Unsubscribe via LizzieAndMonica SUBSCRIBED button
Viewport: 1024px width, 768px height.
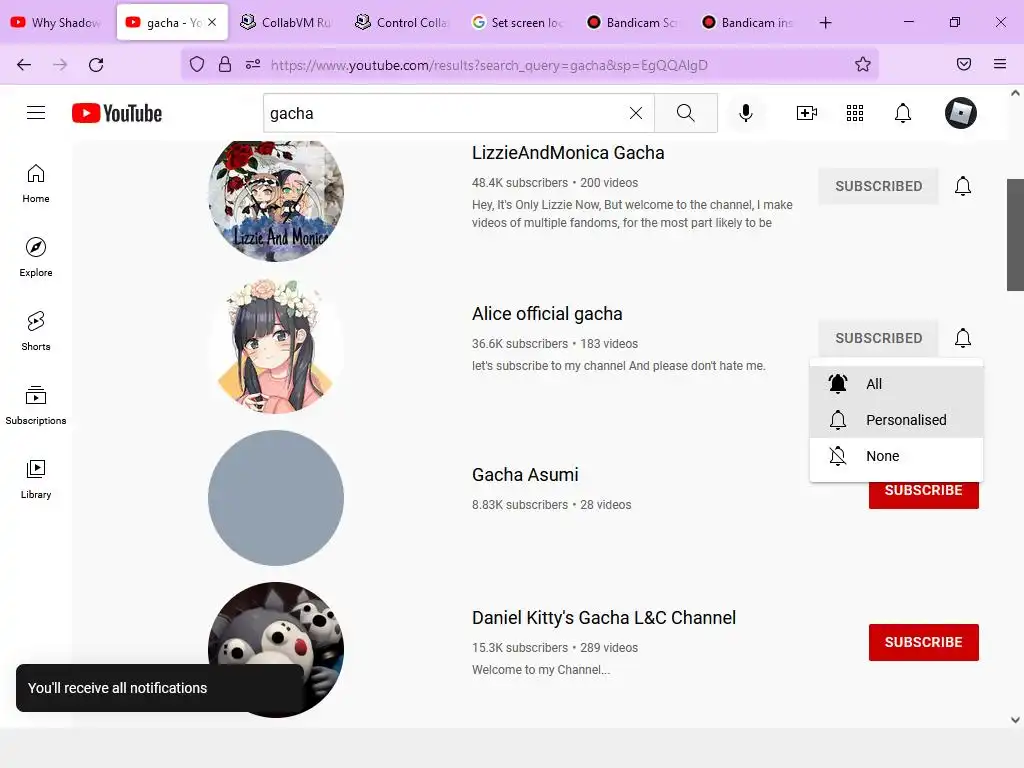click(x=878, y=186)
